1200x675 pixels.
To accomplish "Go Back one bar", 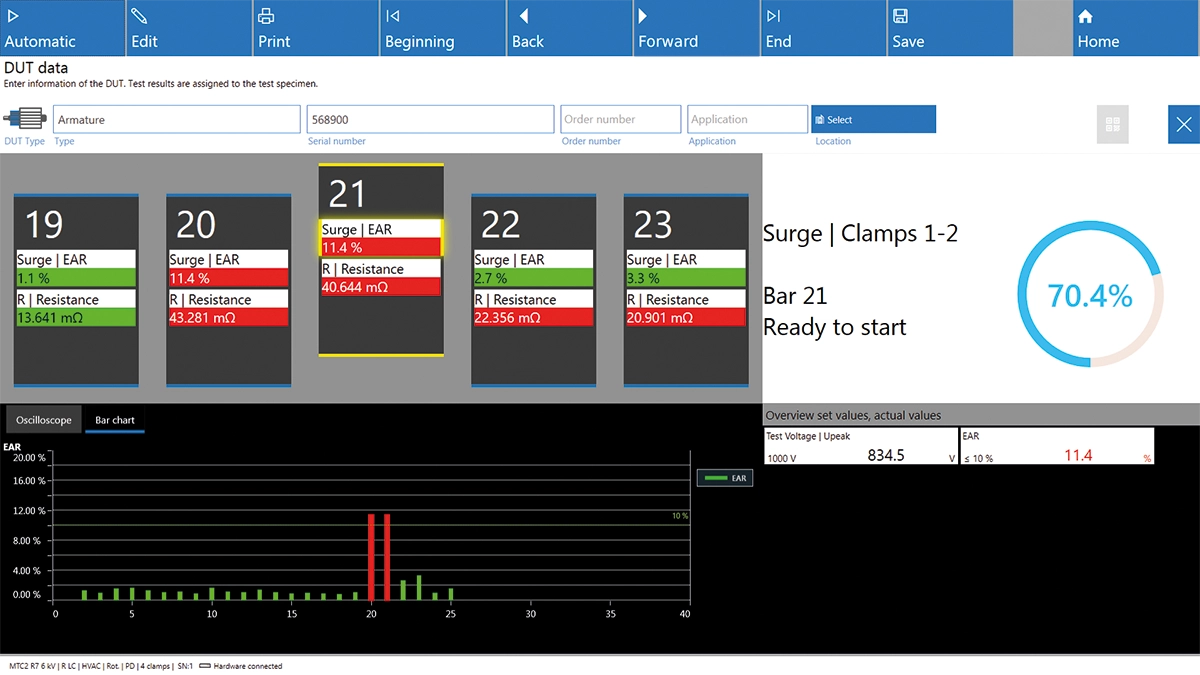I will (569, 28).
